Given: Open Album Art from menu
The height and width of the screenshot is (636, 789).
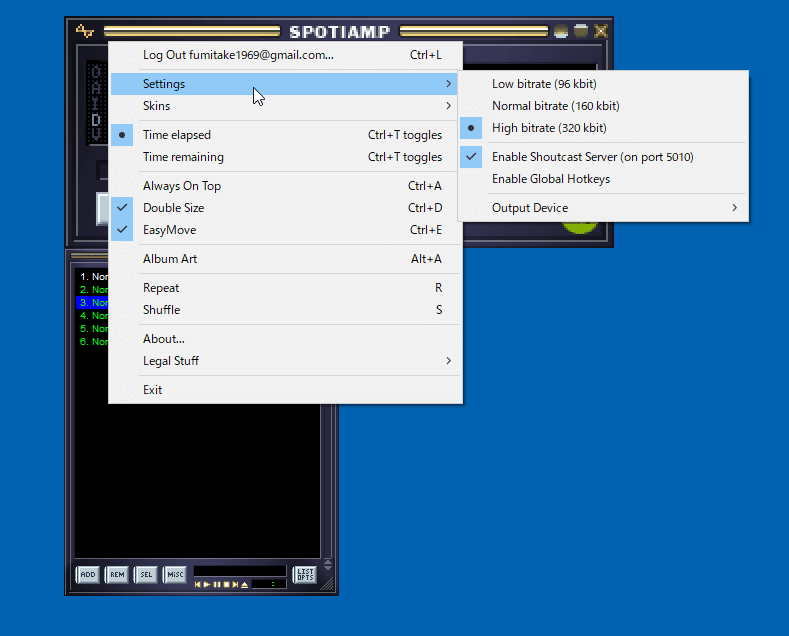Looking at the screenshot, I should coord(285,259).
